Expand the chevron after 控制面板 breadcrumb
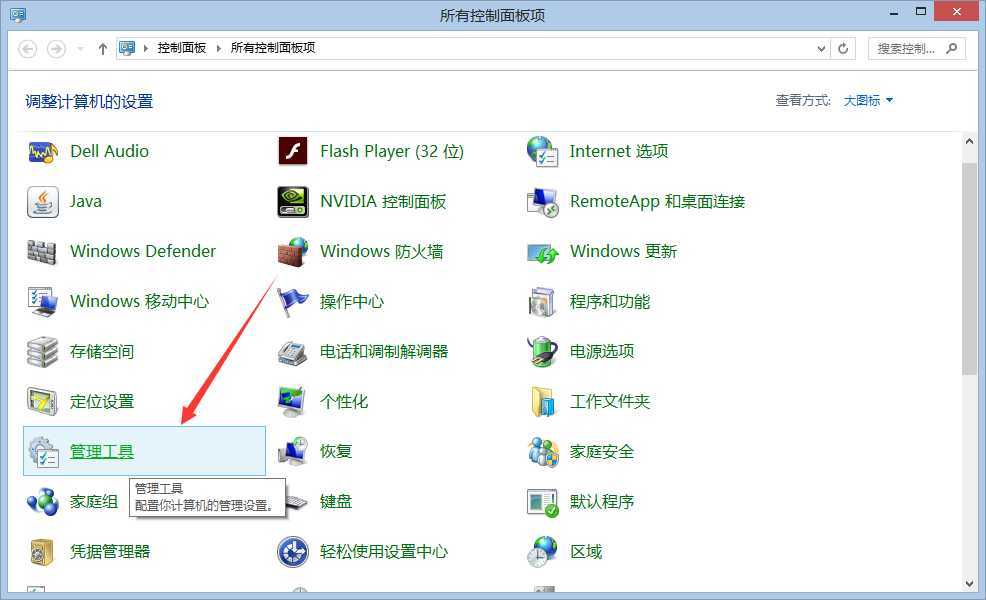This screenshot has width=986, height=600. (x=219, y=48)
